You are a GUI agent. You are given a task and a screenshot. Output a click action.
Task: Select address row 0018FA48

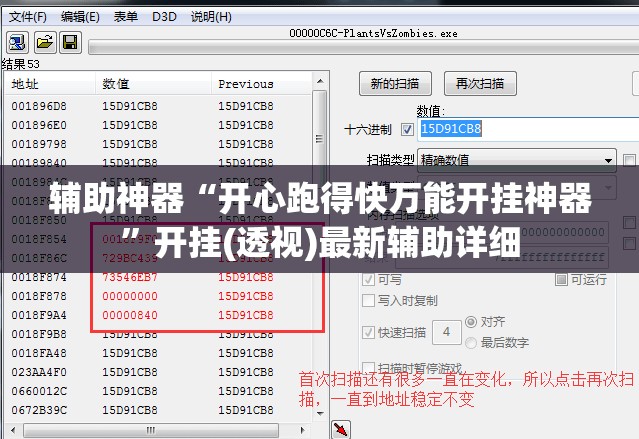(158, 353)
